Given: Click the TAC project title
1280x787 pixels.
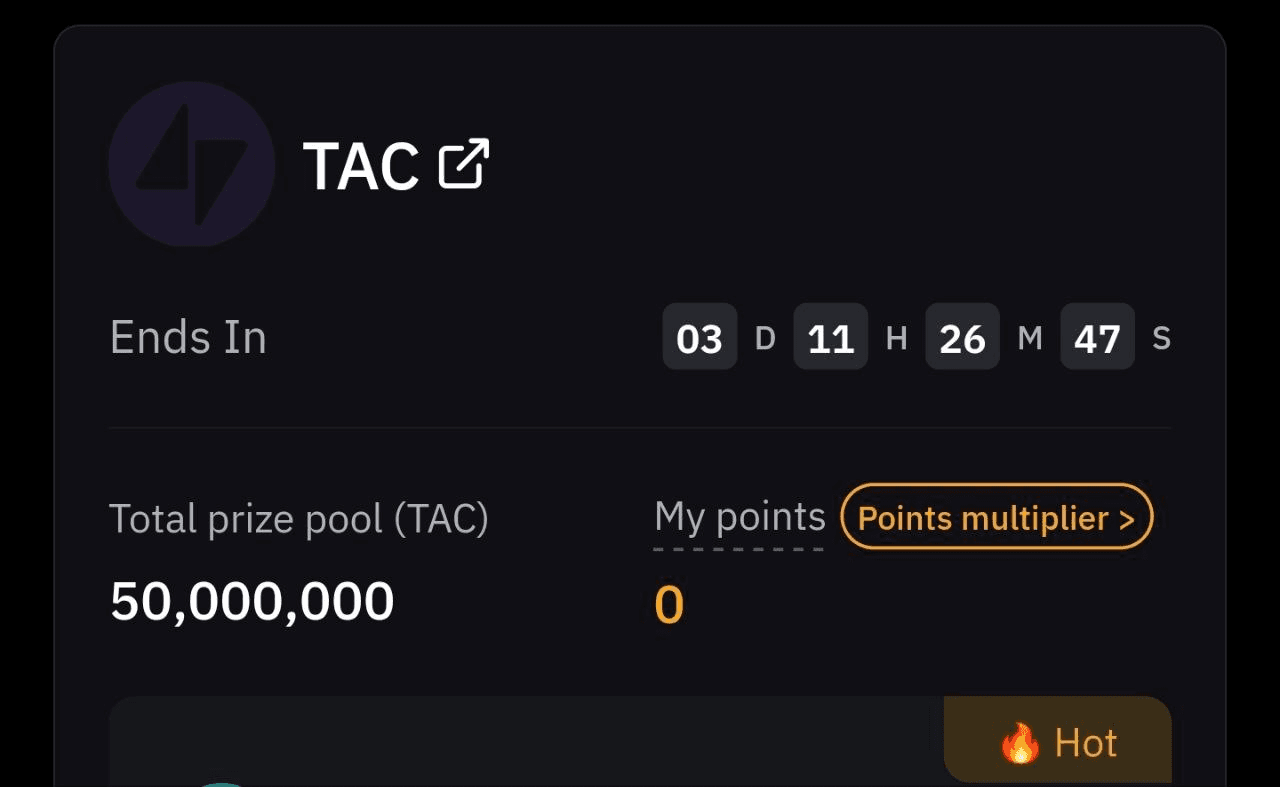Looking at the screenshot, I should pyautogui.click(x=361, y=166).
